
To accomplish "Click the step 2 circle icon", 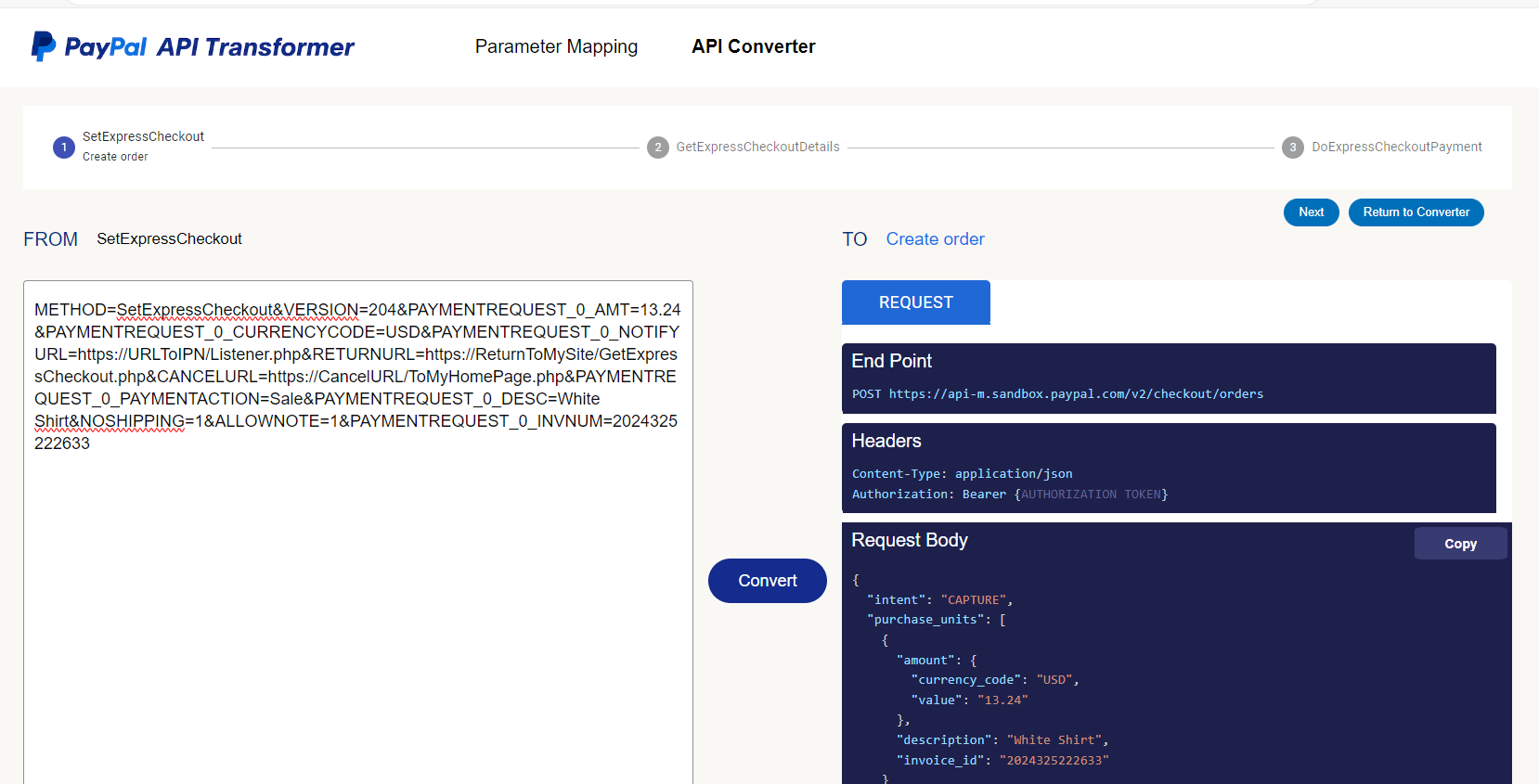I will click(658, 148).
